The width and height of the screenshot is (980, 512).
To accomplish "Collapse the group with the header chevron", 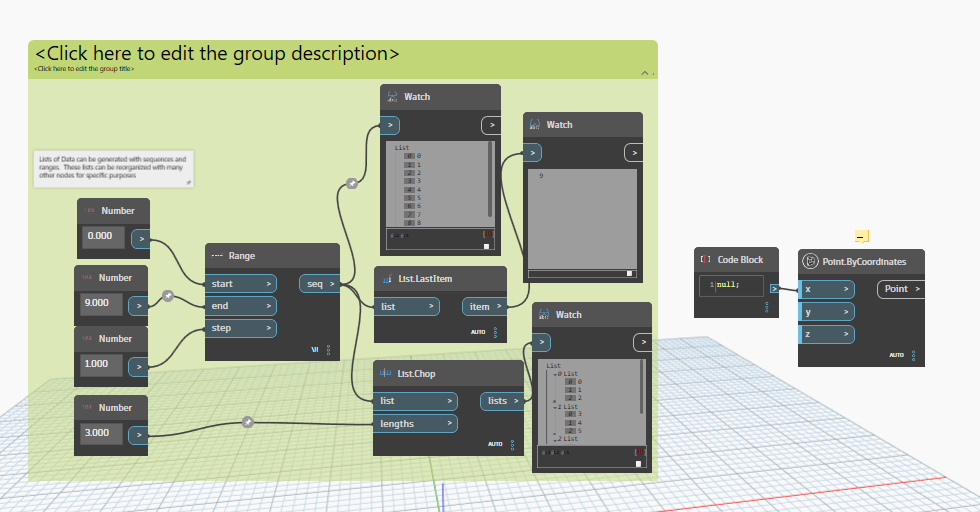I will click(644, 73).
